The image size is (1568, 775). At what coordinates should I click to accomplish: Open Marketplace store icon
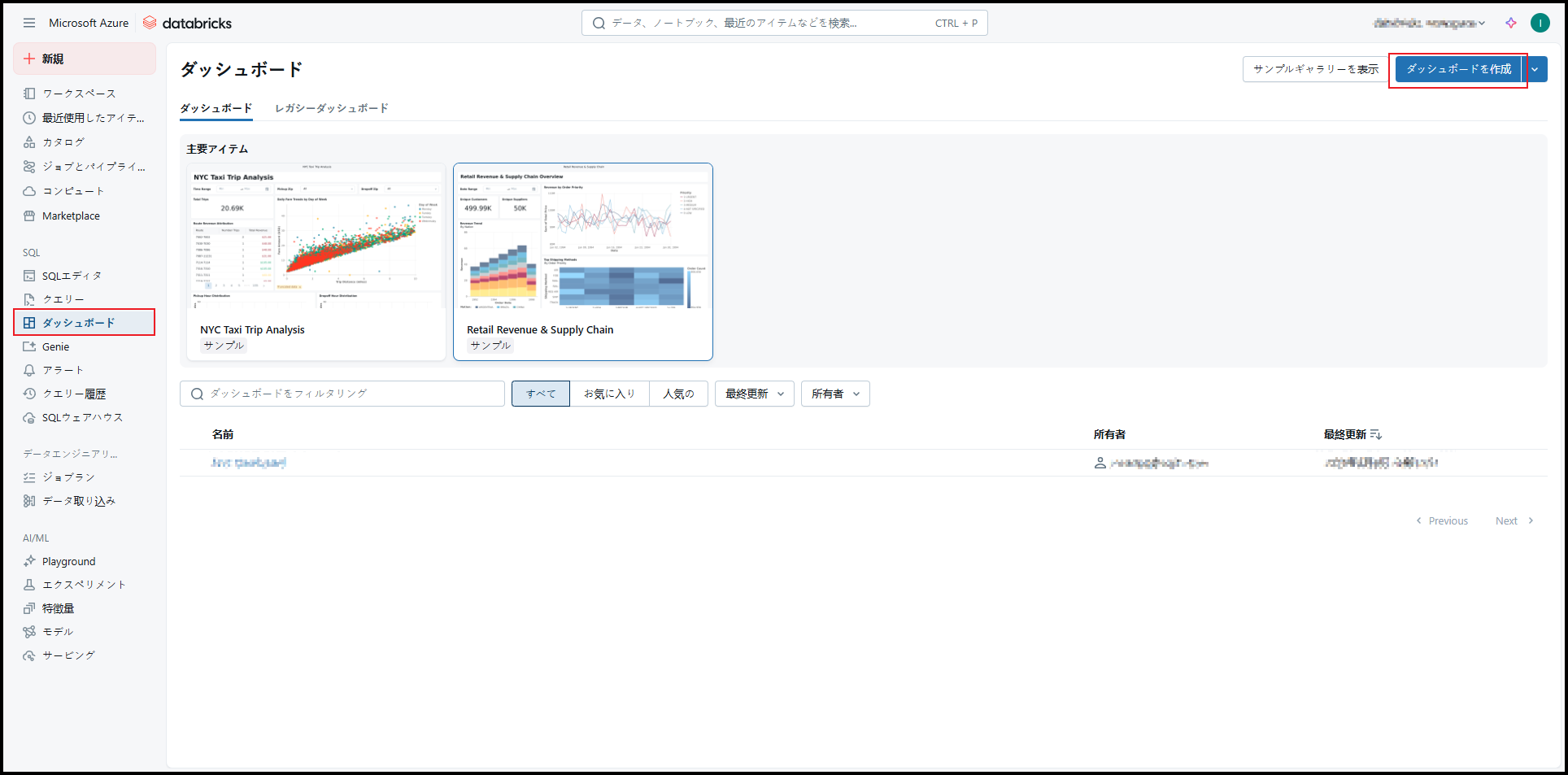(x=29, y=216)
